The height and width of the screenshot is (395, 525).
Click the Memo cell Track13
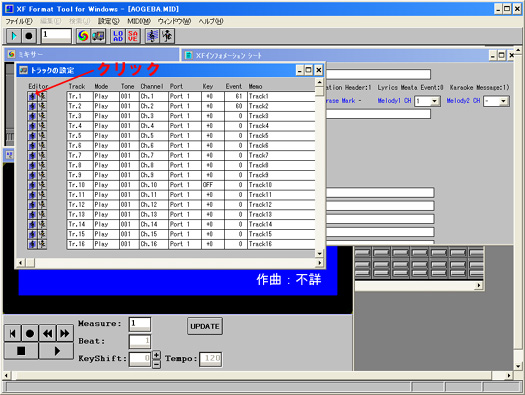[281, 214]
